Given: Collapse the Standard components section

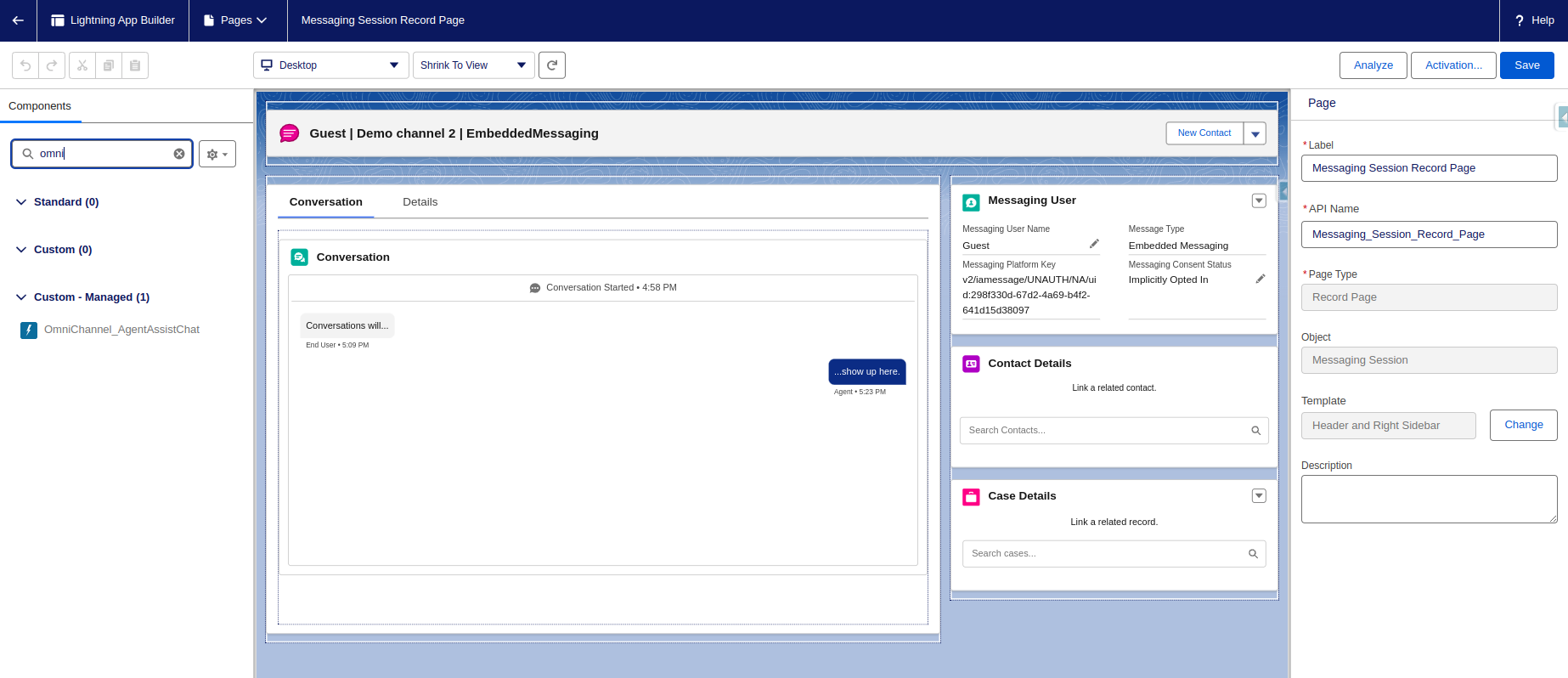Looking at the screenshot, I should [21, 202].
